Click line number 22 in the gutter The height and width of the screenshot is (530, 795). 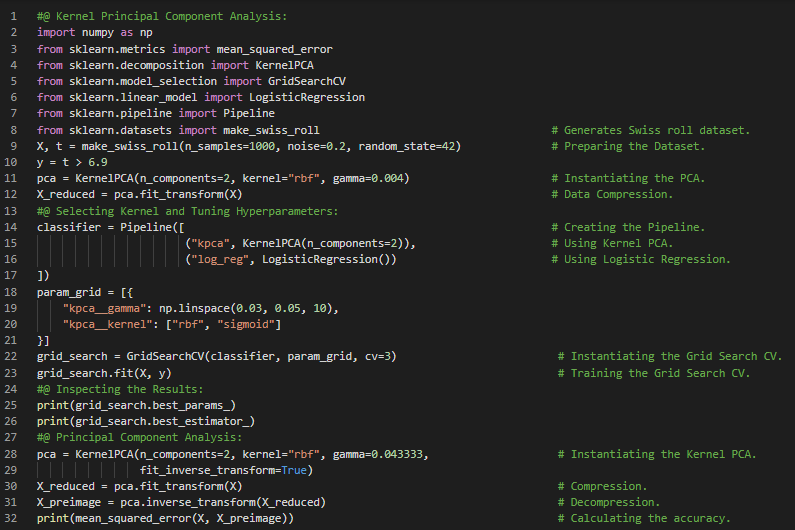tap(12, 357)
